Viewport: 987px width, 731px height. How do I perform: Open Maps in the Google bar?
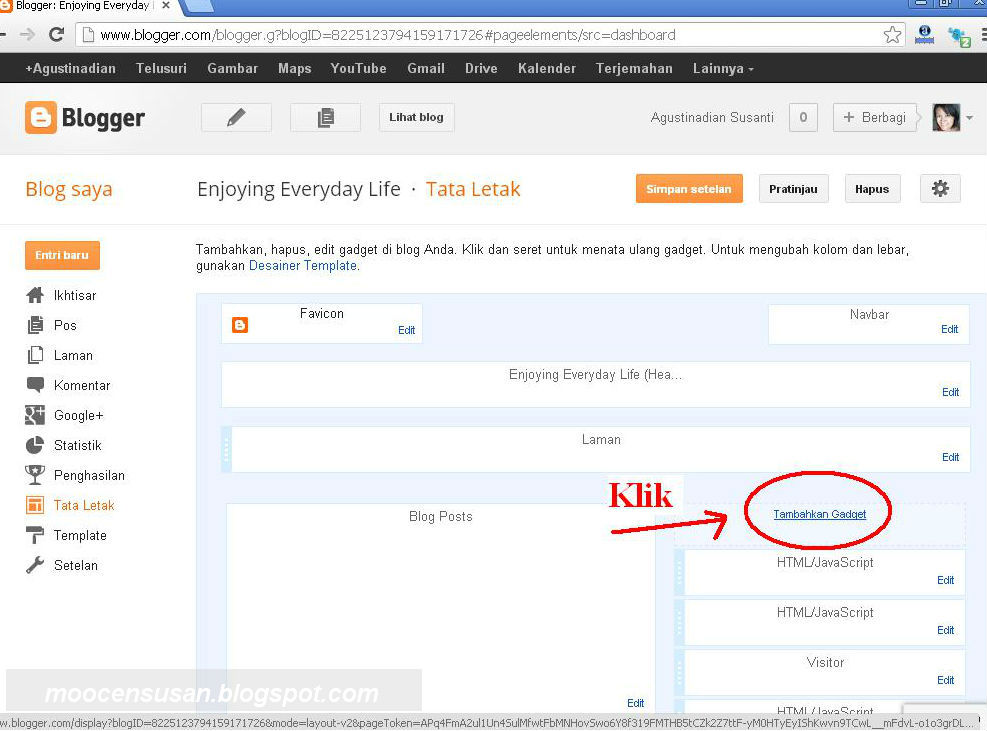click(295, 69)
